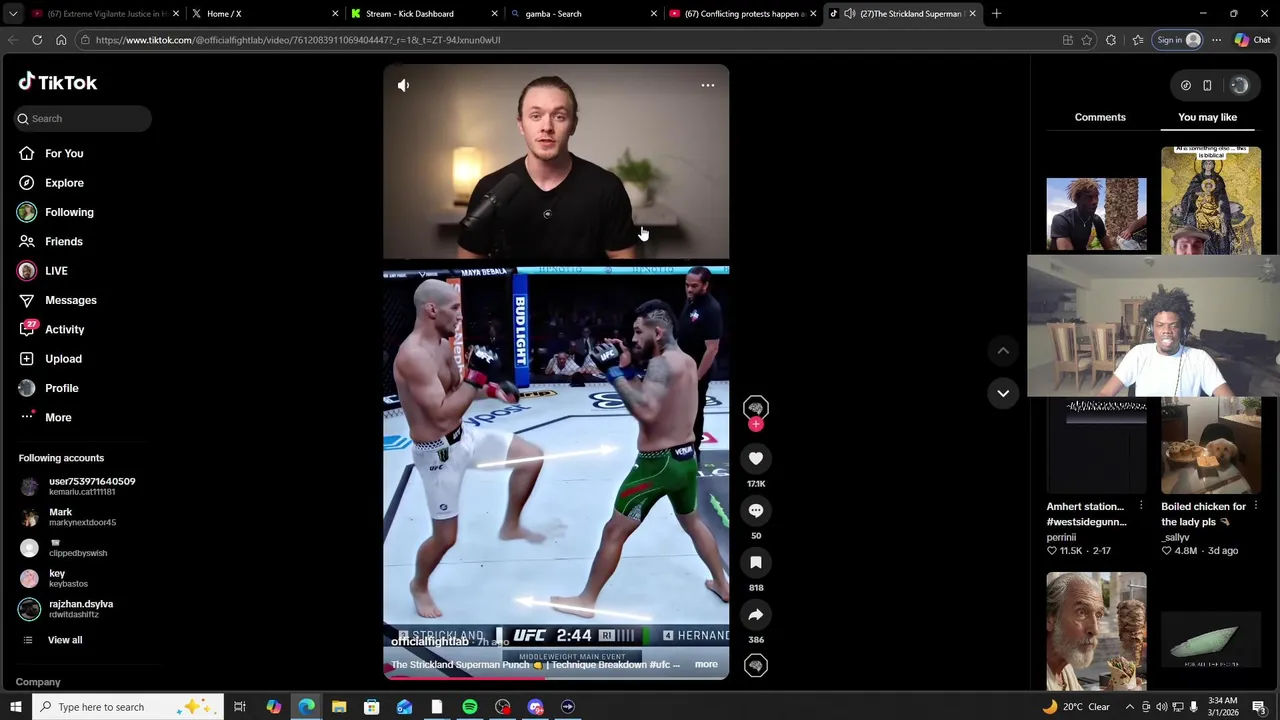Open options for Boiled chicken video

pyautogui.click(x=1256, y=506)
